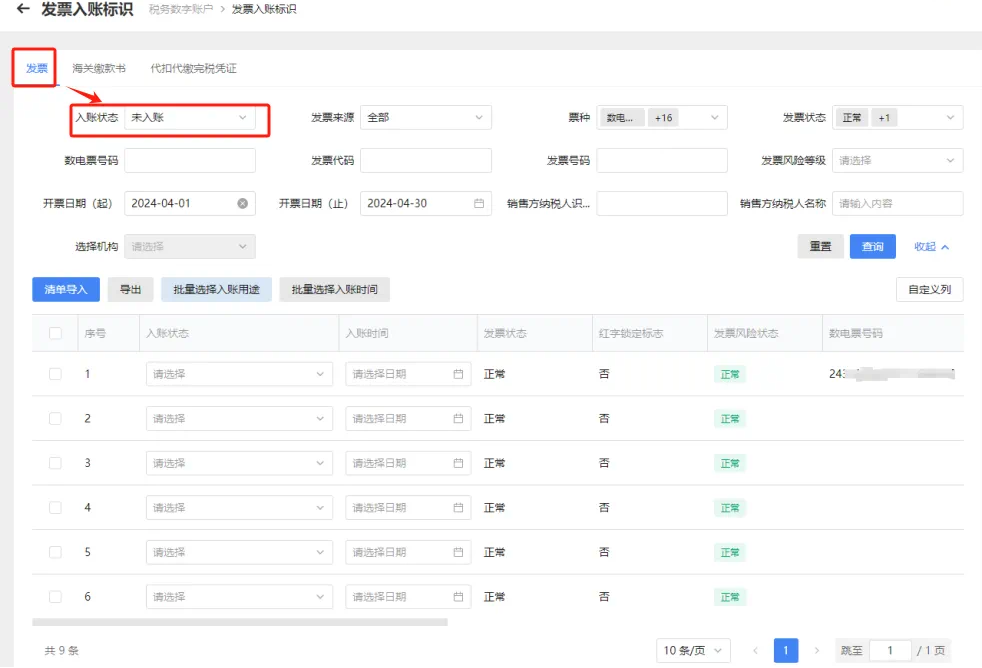Open the 10 条/页 page size dropdown
982x668 pixels.
coord(693,650)
